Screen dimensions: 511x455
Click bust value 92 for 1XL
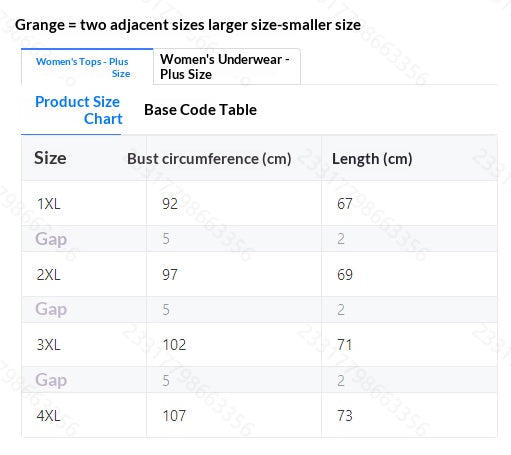pyautogui.click(x=170, y=204)
